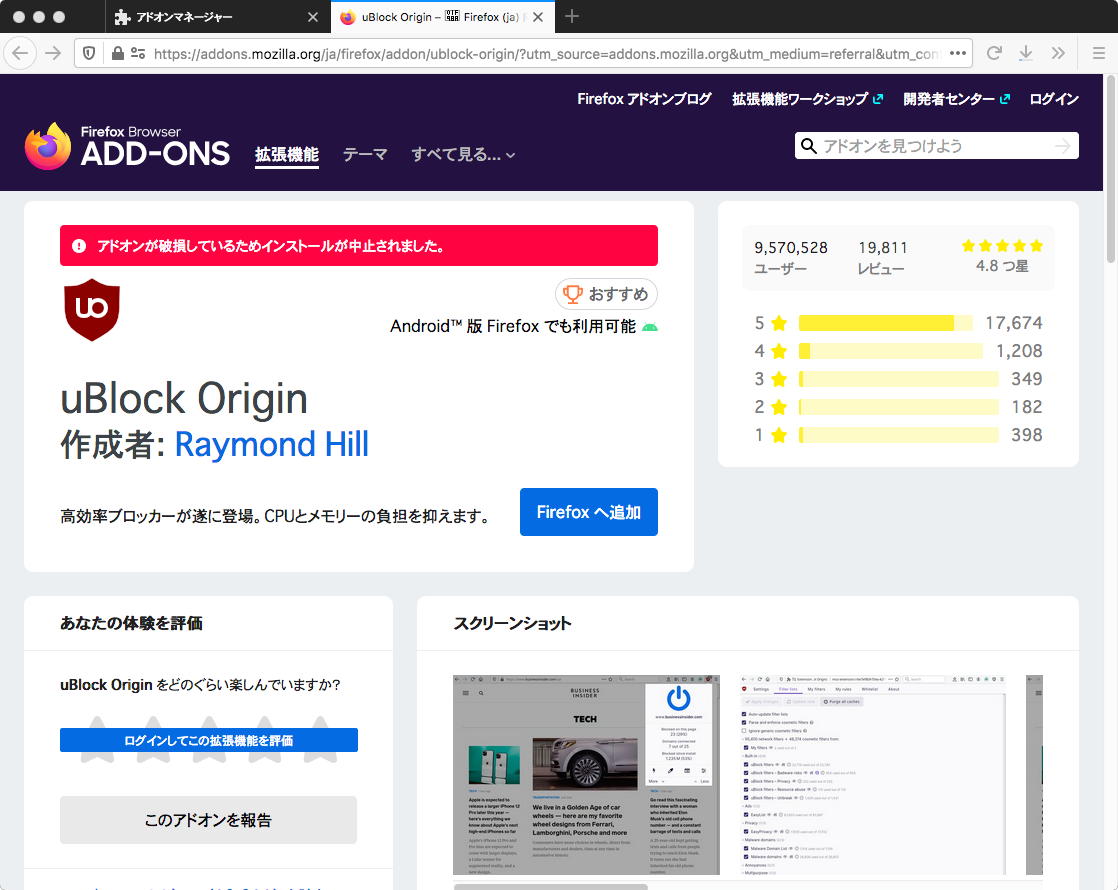The width and height of the screenshot is (1118, 890).
Task: Open author Raymond Hill link
Action: (272, 444)
